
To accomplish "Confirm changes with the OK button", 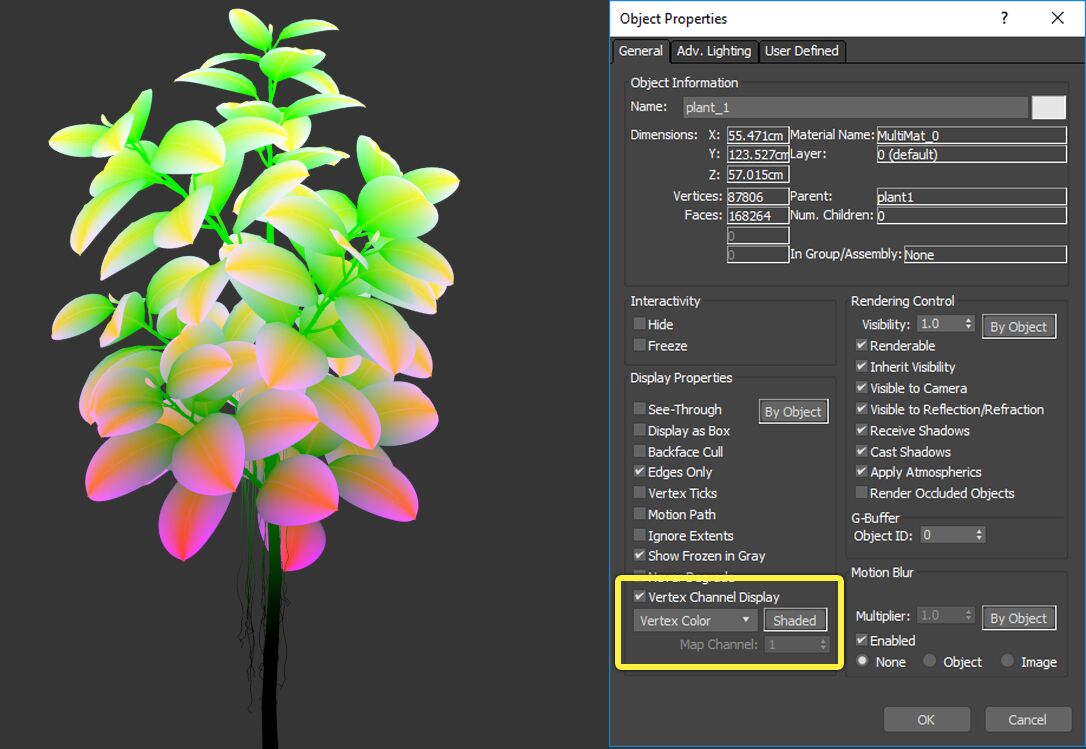I will pos(926,718).
